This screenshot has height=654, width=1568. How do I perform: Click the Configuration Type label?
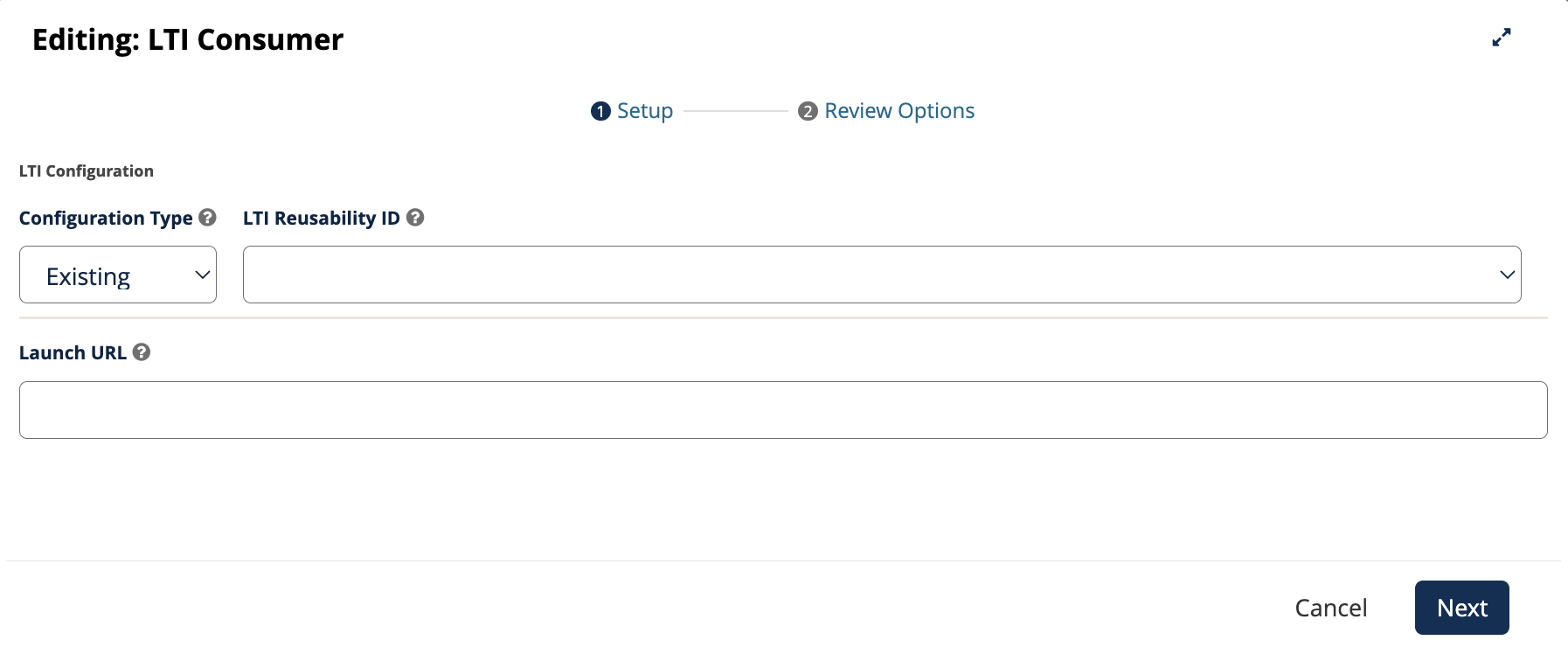point(106,218)
